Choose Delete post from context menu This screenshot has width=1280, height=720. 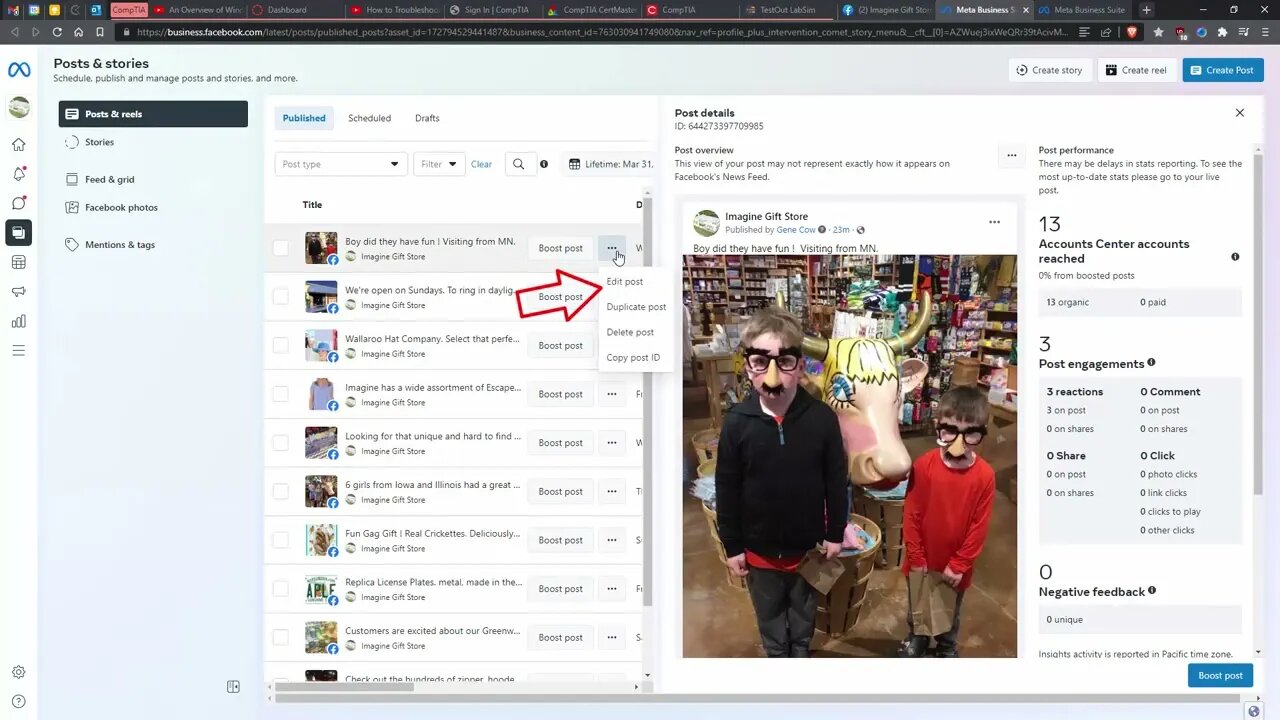coord(630,332)
